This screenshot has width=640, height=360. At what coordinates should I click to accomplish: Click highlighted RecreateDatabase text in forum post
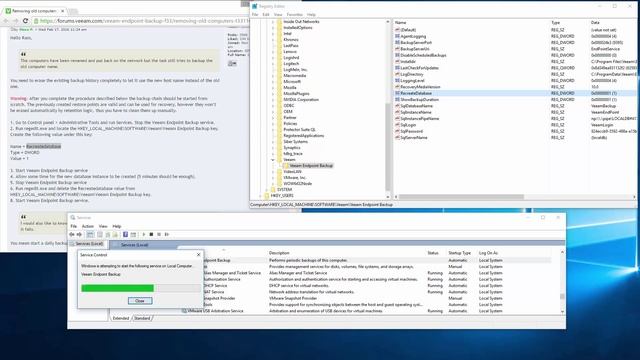tap(44, 146)
